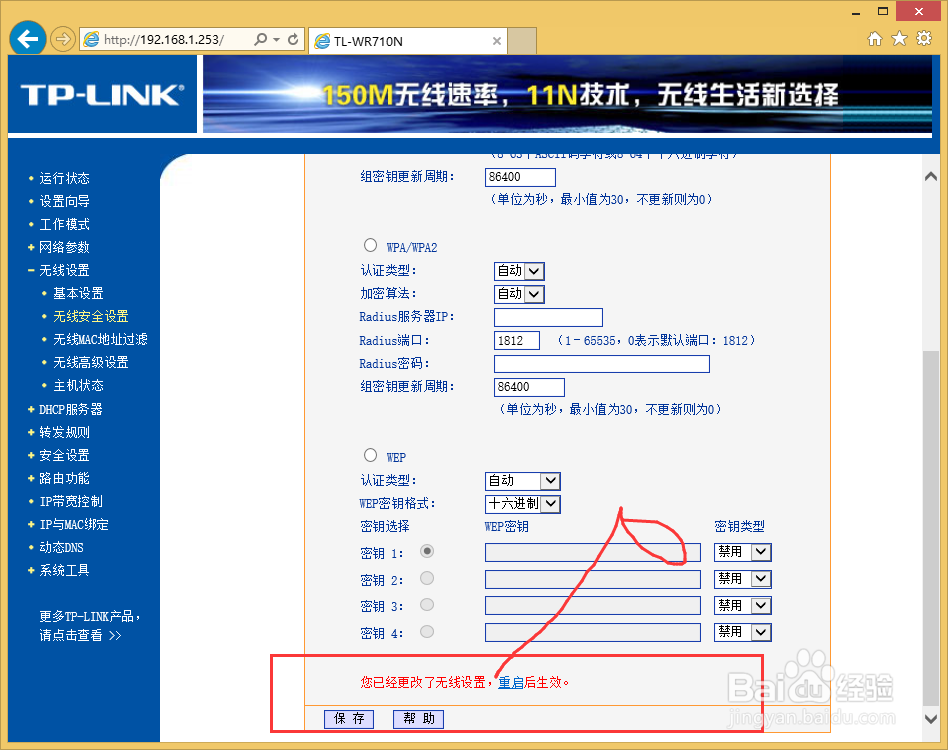Choose key 4 radio button
The image size is (948, 750).
[x=427, y=632]
